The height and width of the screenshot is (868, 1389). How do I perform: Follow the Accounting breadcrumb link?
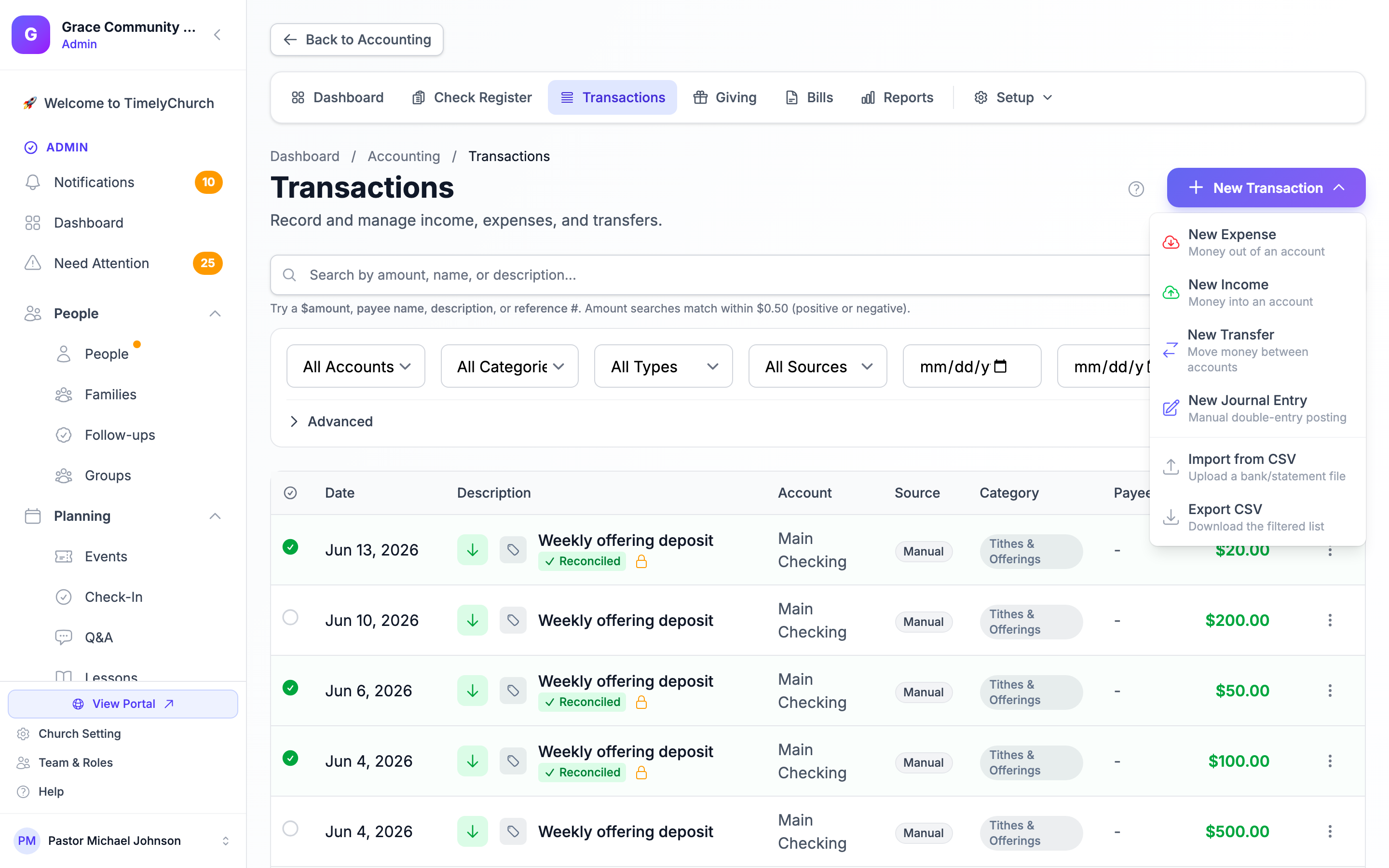tap(404, 156)
